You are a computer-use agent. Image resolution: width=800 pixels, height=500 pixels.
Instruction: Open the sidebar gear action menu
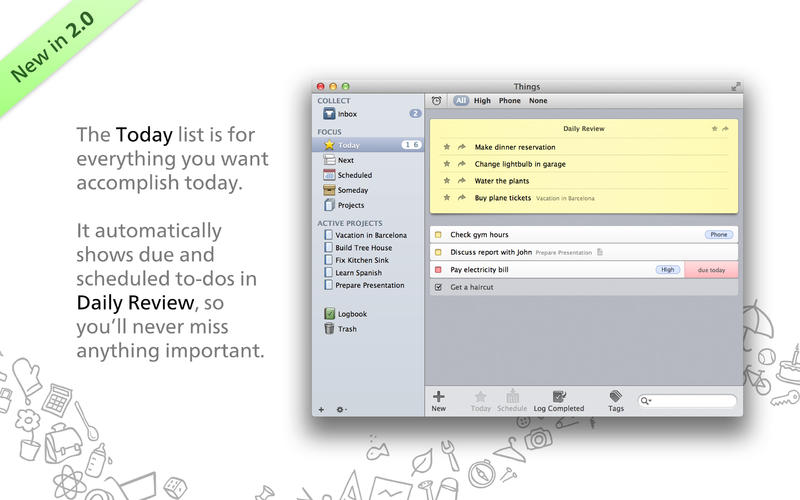click(x=341, y=409)
